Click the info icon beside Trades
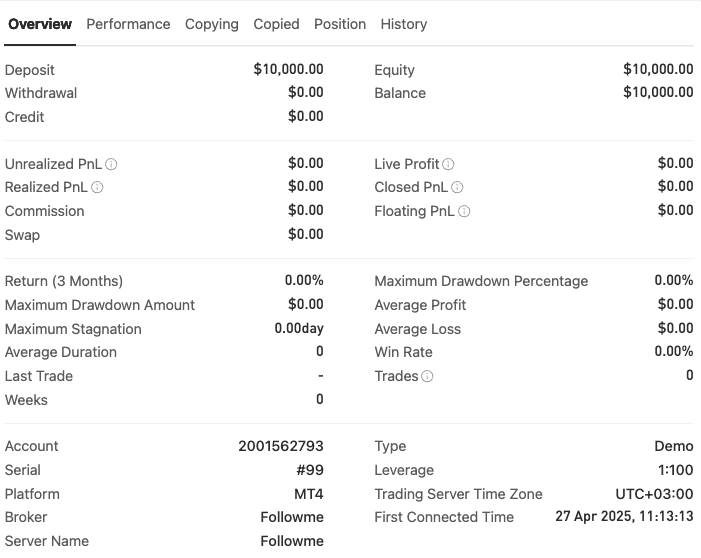The height and width of the screenshot is (558, 701). (427, 376)
